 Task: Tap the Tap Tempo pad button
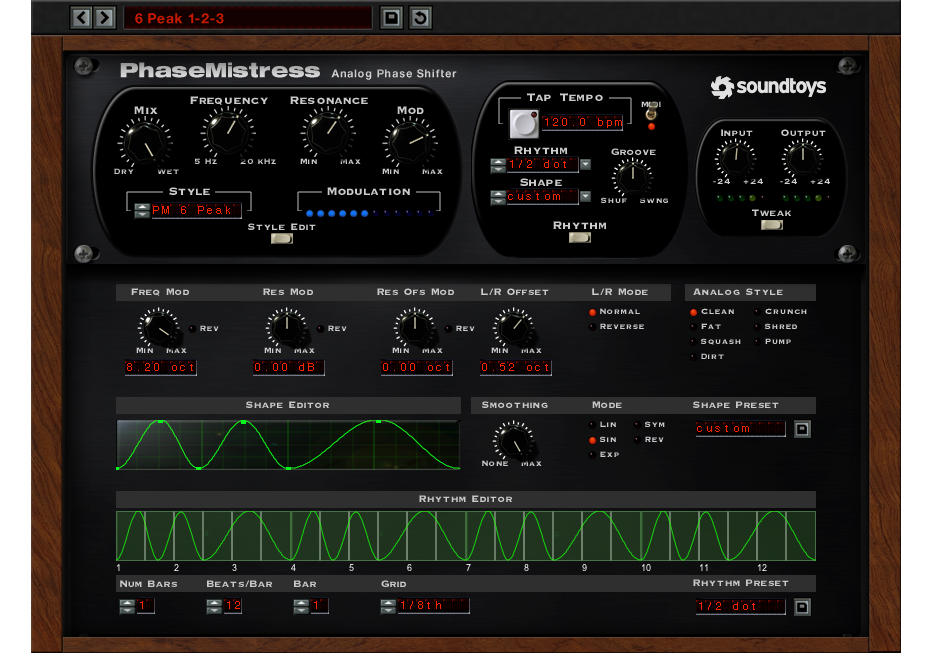(x=524, y=123)
